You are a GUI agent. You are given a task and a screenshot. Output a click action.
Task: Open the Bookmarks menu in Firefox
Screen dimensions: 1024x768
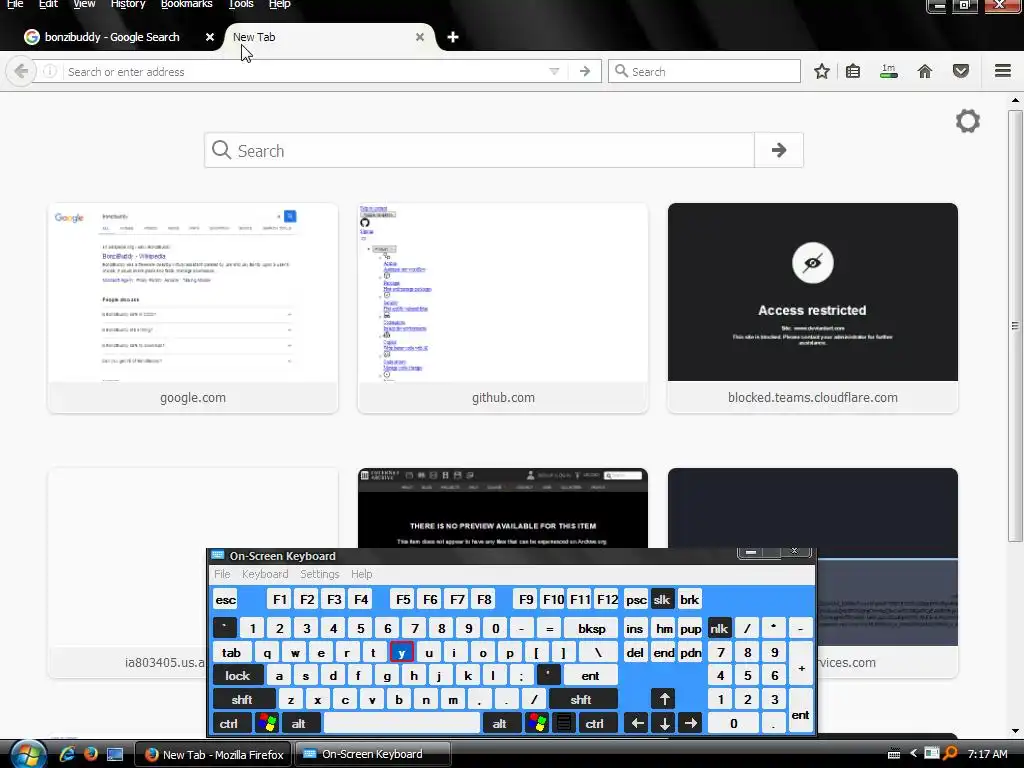(187, 5)
